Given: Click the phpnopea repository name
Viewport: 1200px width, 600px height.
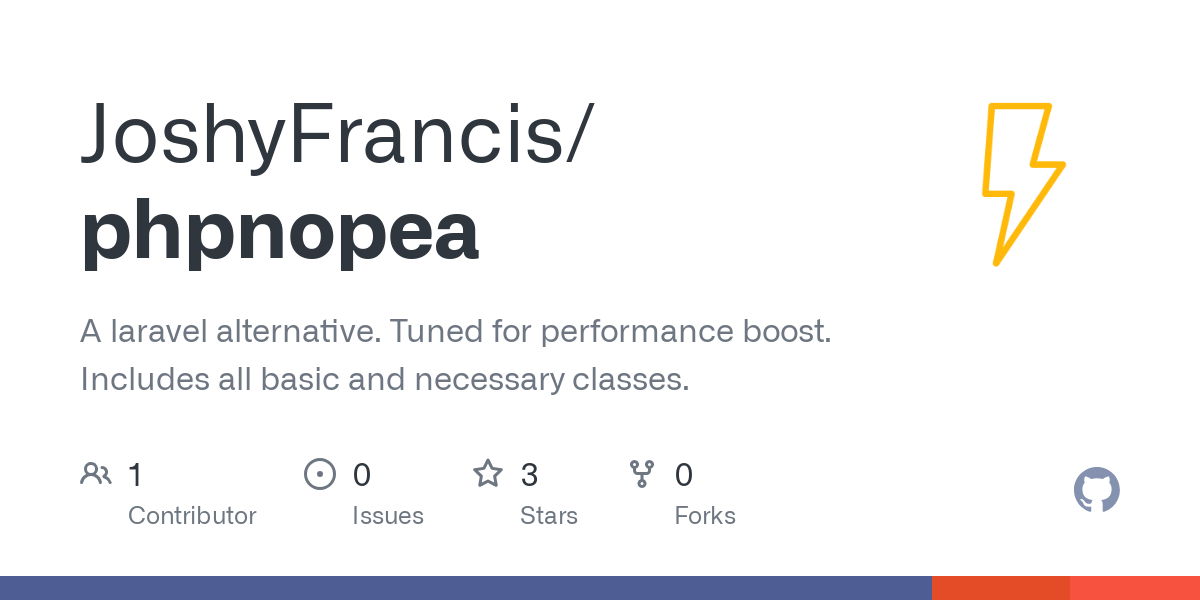Looking at the screenshot, I should click(x=280, y=230).
